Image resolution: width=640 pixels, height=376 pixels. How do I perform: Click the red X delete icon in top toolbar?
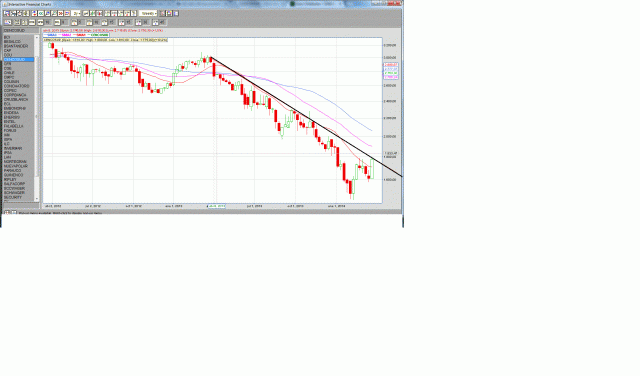60,13
